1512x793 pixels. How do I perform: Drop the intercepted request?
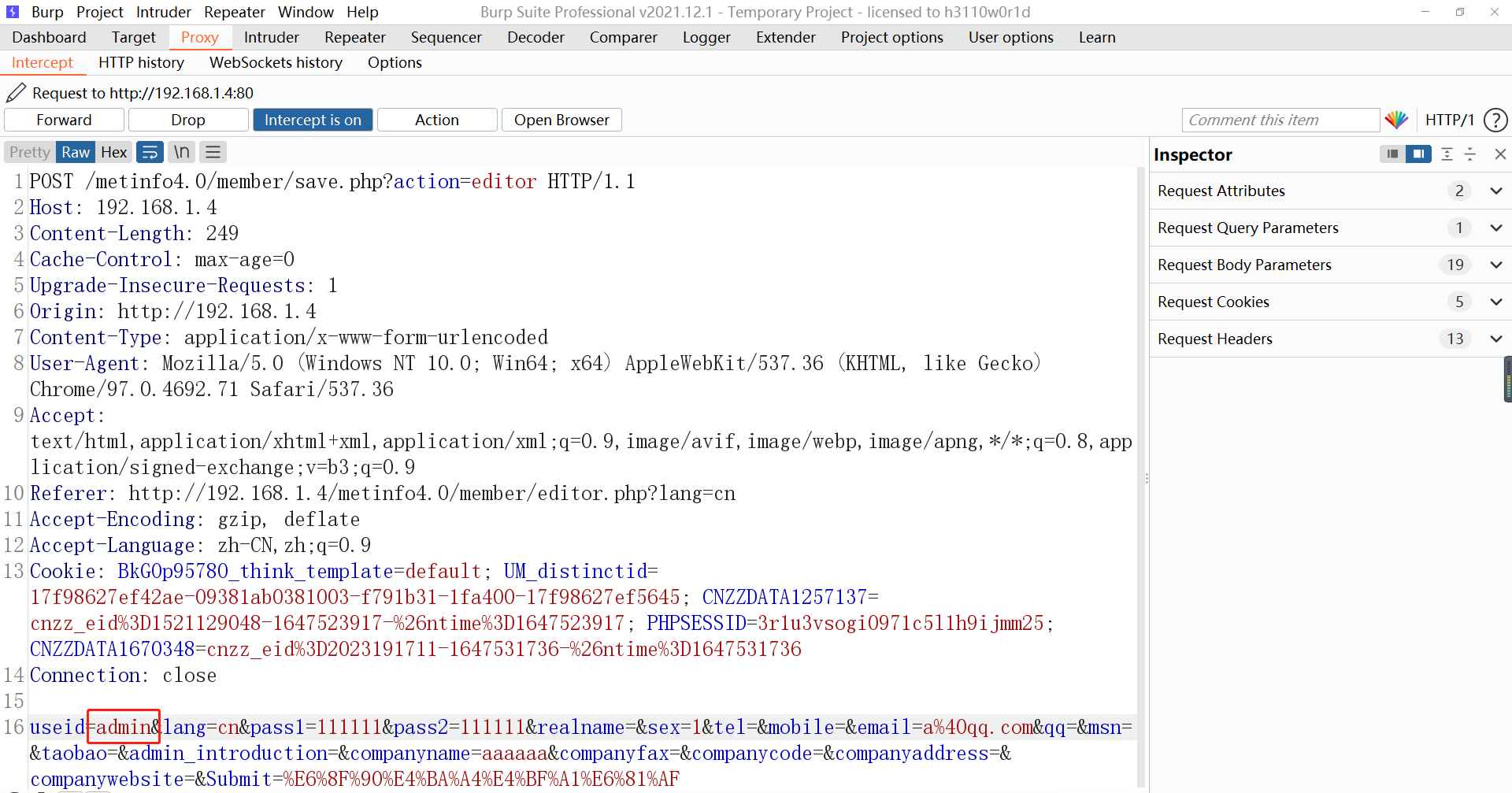point(188,120)
